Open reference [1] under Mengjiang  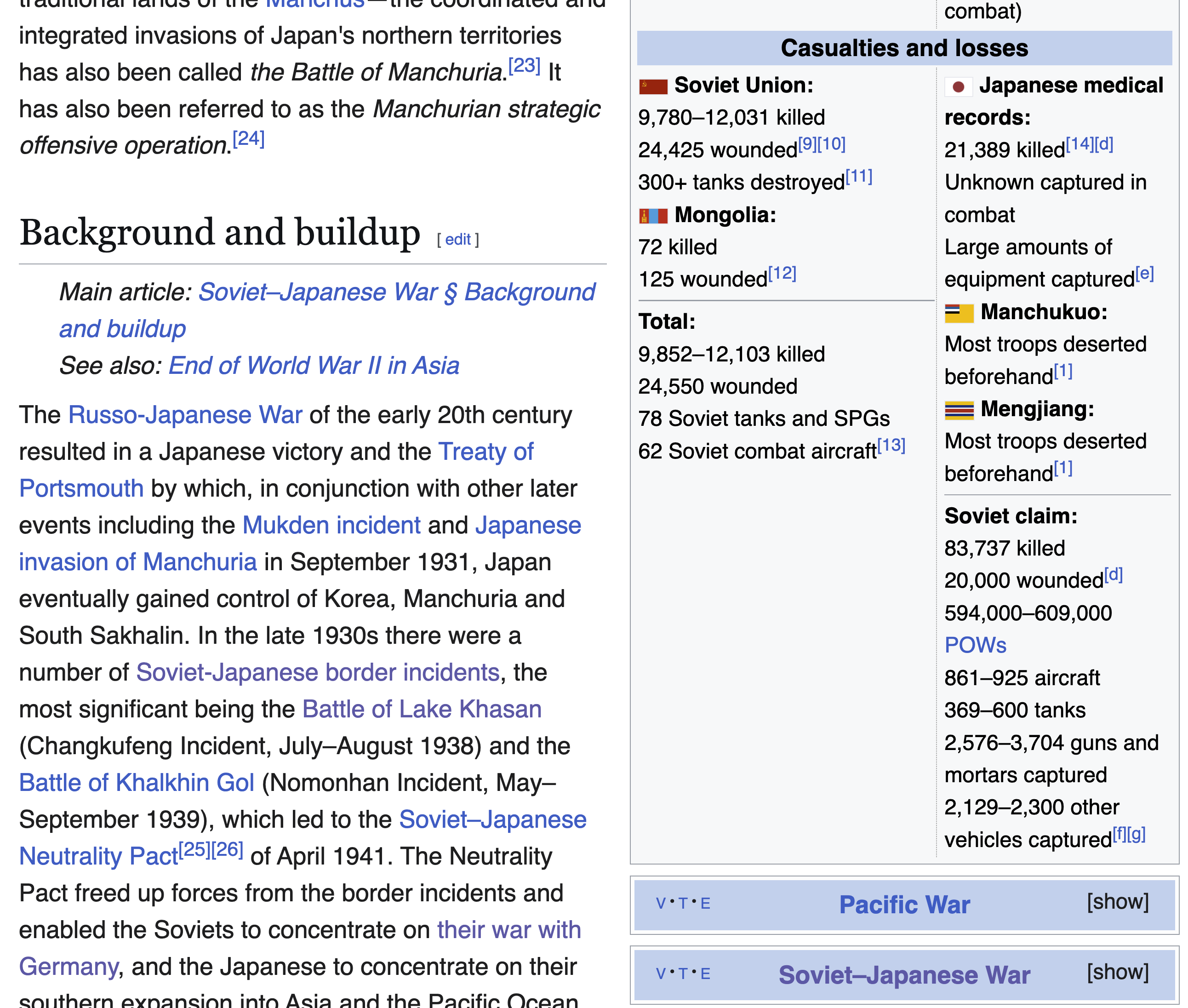[1063, 468]
